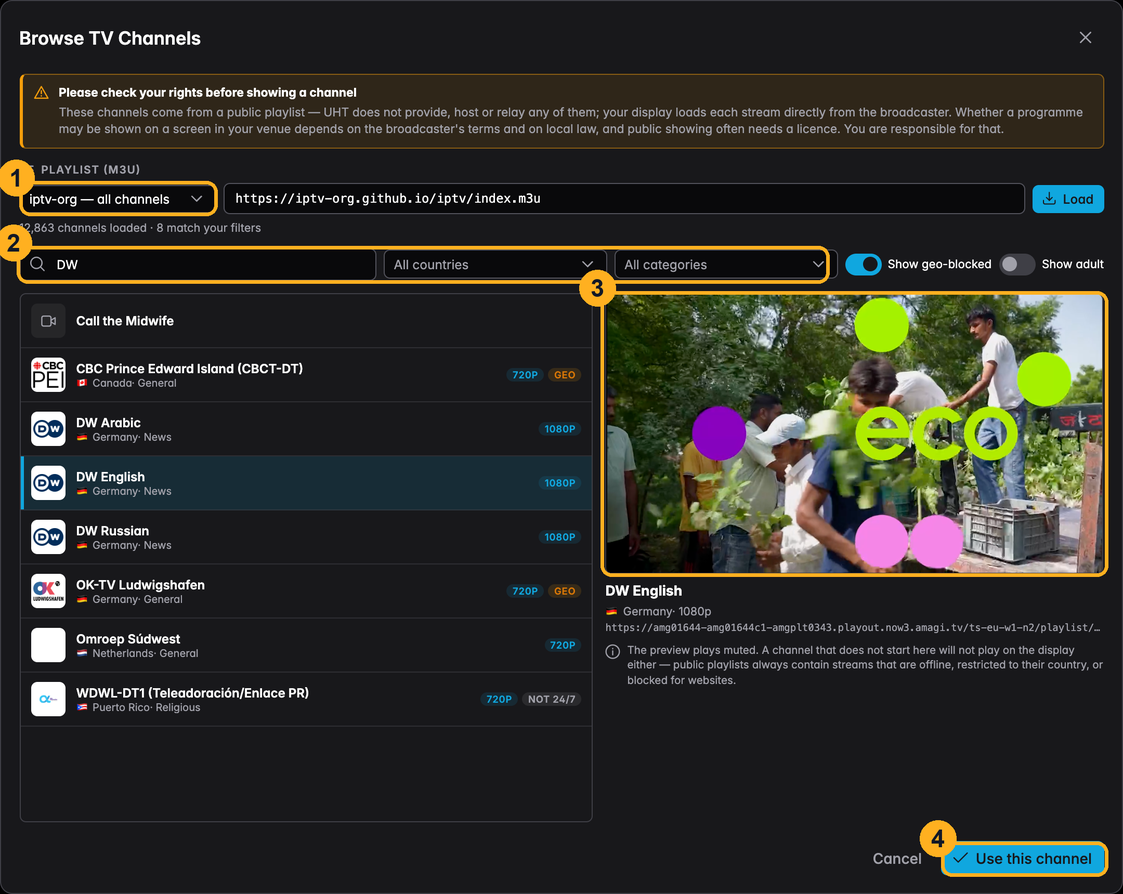Click the NOT 24/7 badge on WDWL-DT1
1123x894 pixels.
point(551,699)
